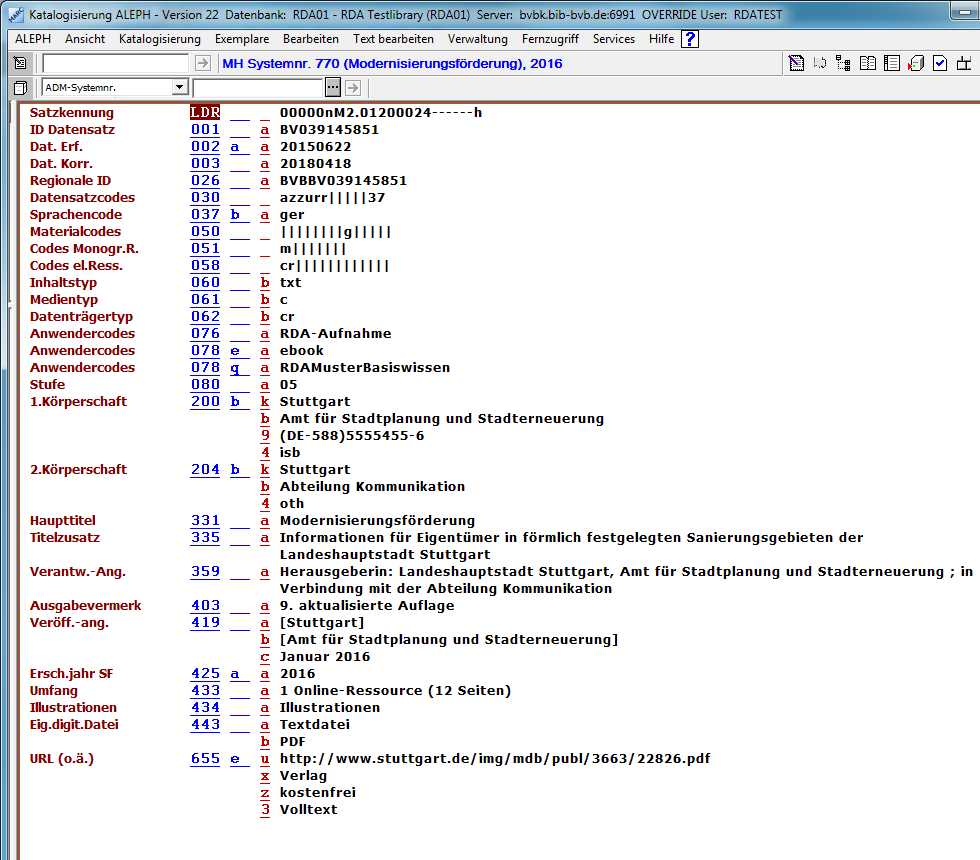This screenshot has width=980, height=860.
Task: Open the tree overview icon in toolbar
Action: click(843, 63)
